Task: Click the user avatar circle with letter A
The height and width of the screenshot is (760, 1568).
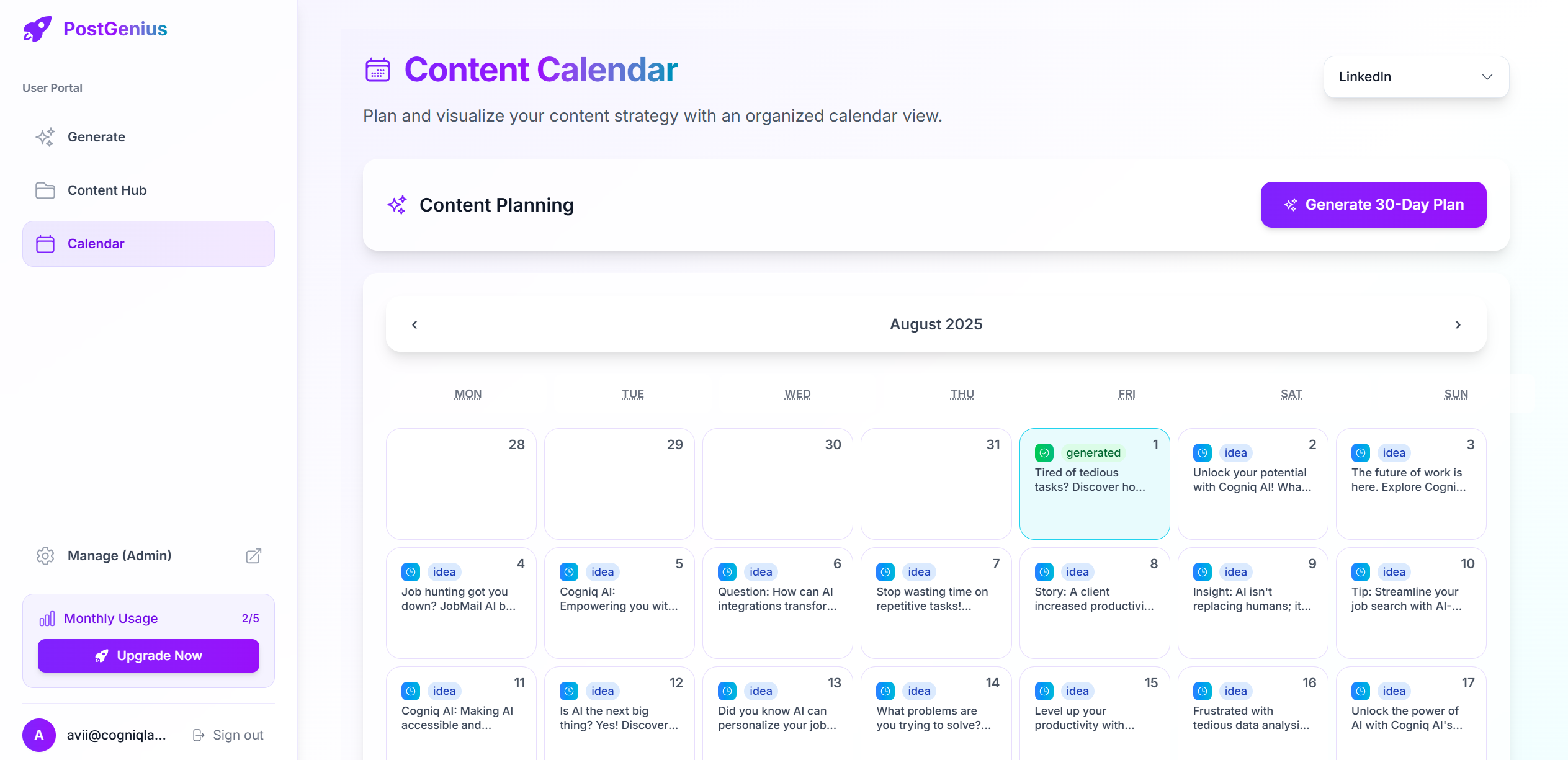Action: [x=39, y=735]
